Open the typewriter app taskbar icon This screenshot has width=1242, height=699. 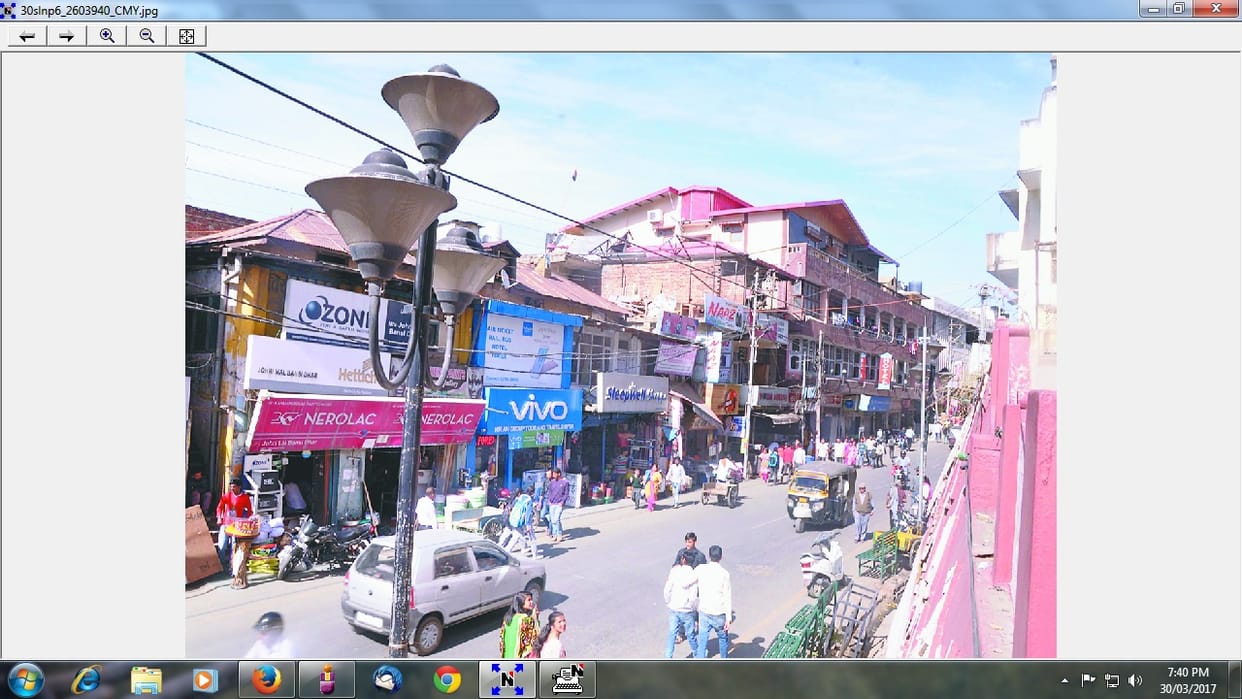tap(567, 680)
